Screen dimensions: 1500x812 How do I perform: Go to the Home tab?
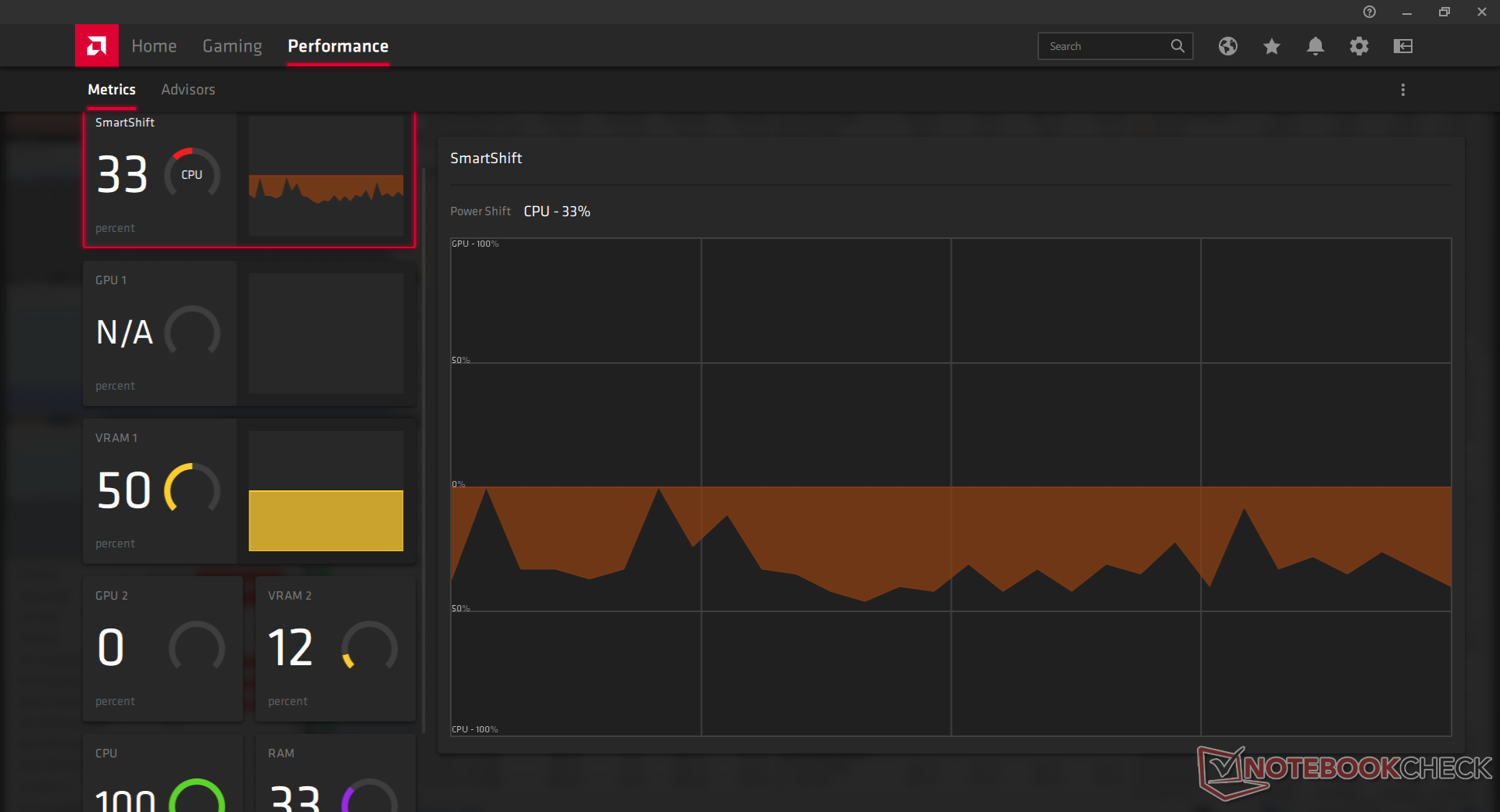[154, 46]
